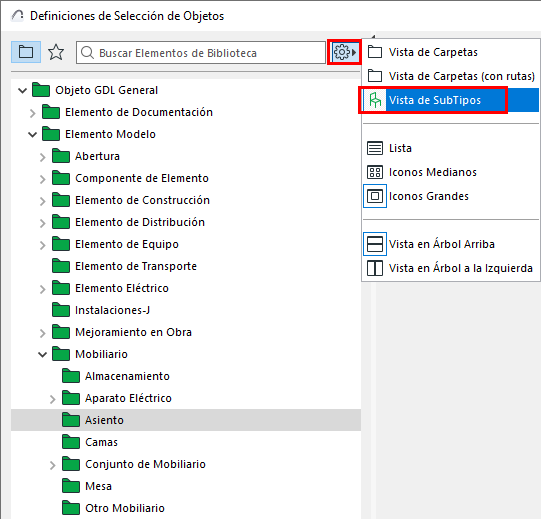Click green folder icon of Abertura

coord(61,156)
